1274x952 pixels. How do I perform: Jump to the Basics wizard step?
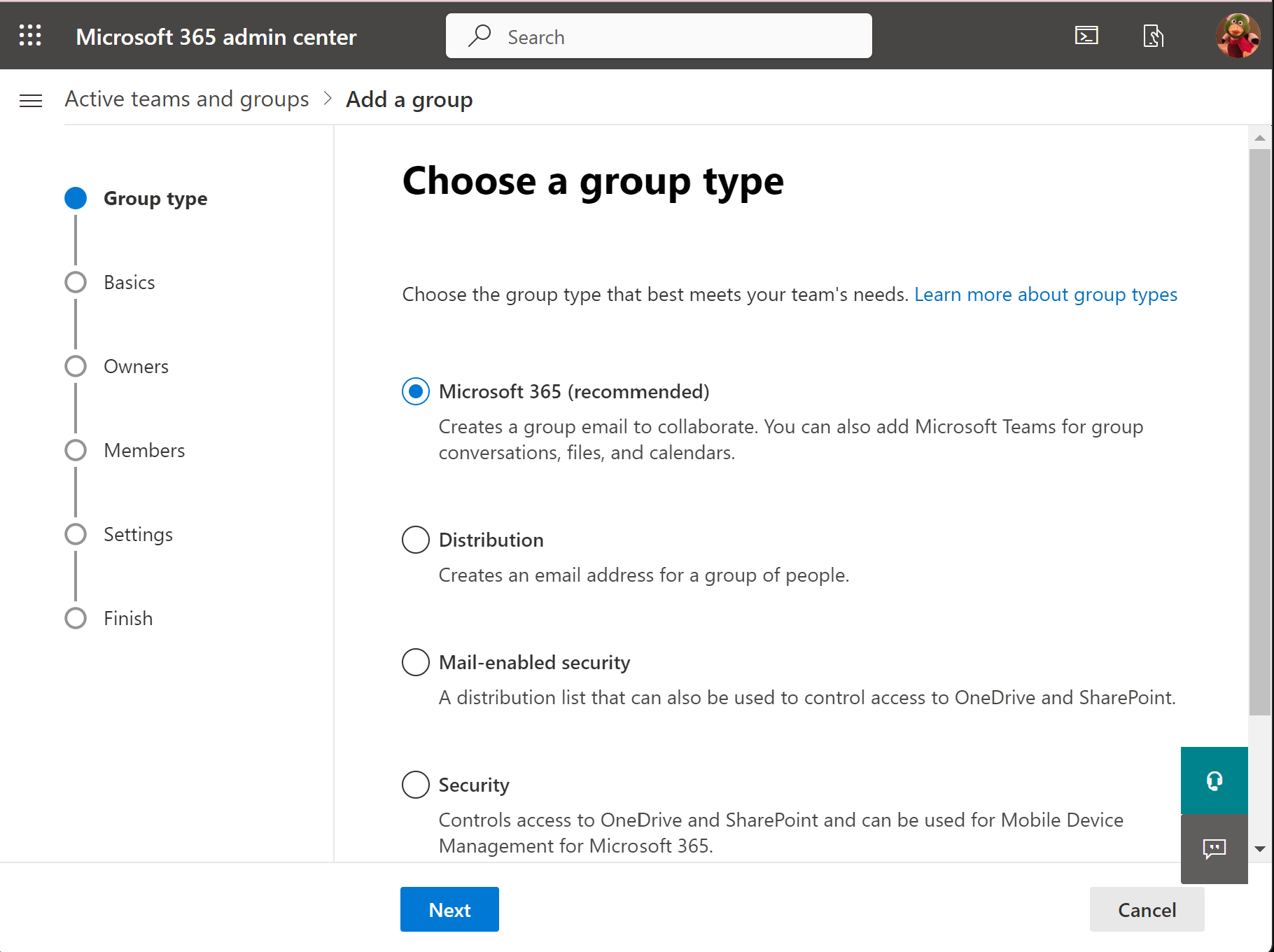pyautogui.click(x=129, y=282)
